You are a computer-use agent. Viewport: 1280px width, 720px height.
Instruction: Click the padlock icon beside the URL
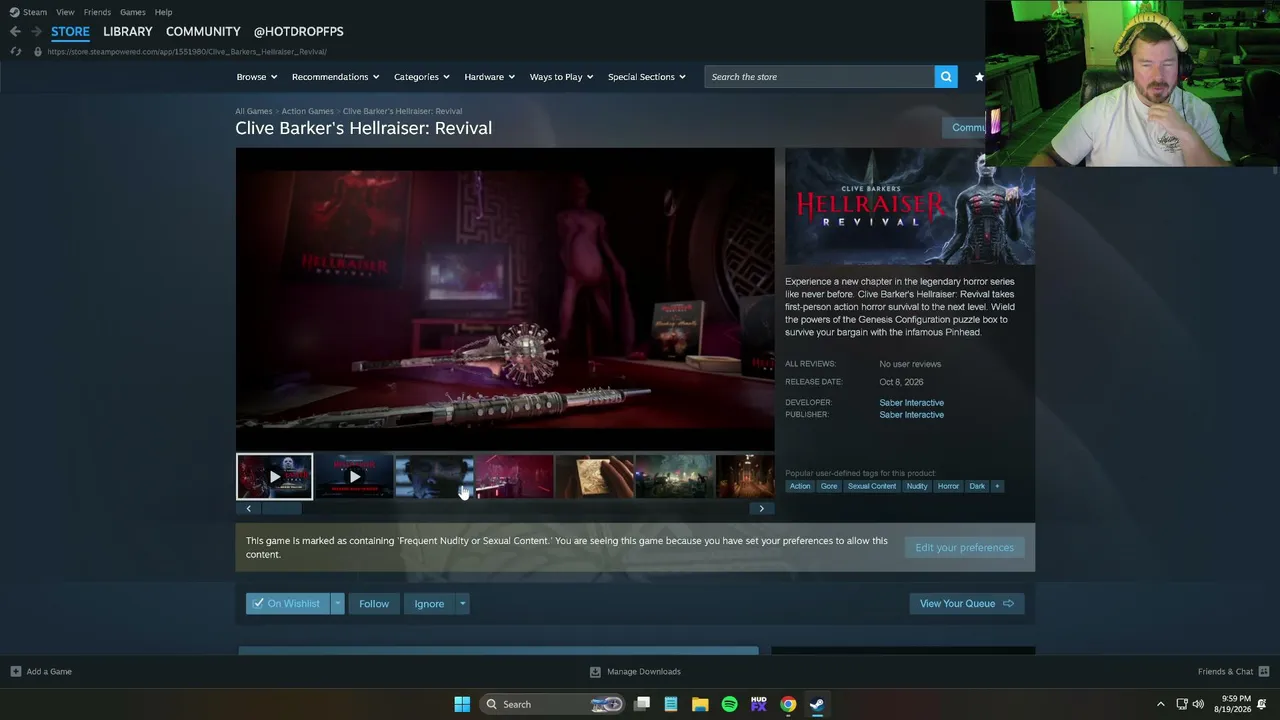[x=38, y=52]
